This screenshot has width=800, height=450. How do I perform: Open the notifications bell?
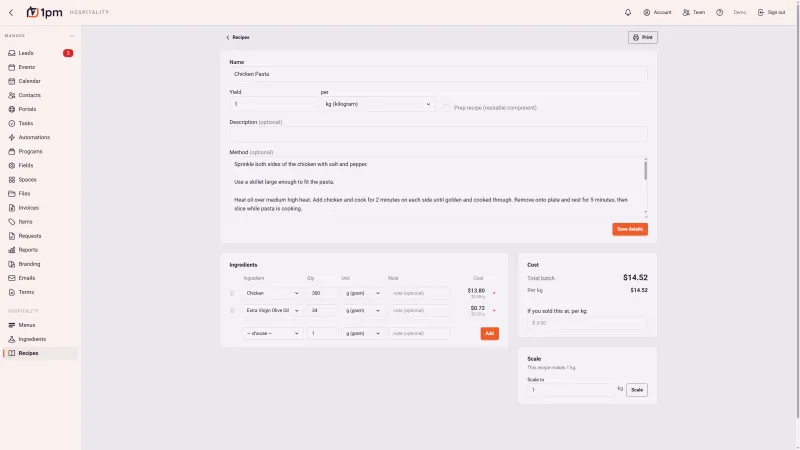point(628,12)
